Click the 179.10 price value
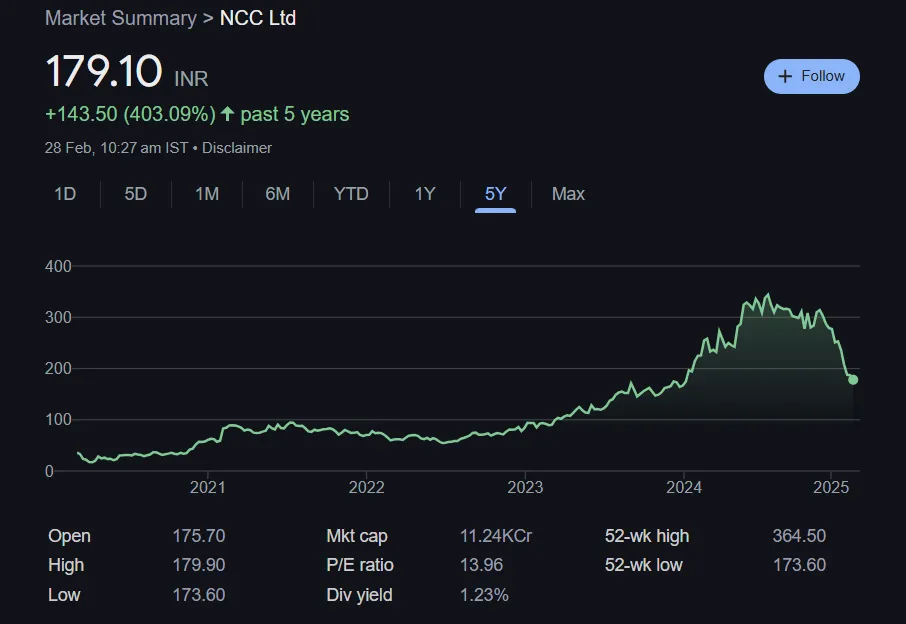 104,72
